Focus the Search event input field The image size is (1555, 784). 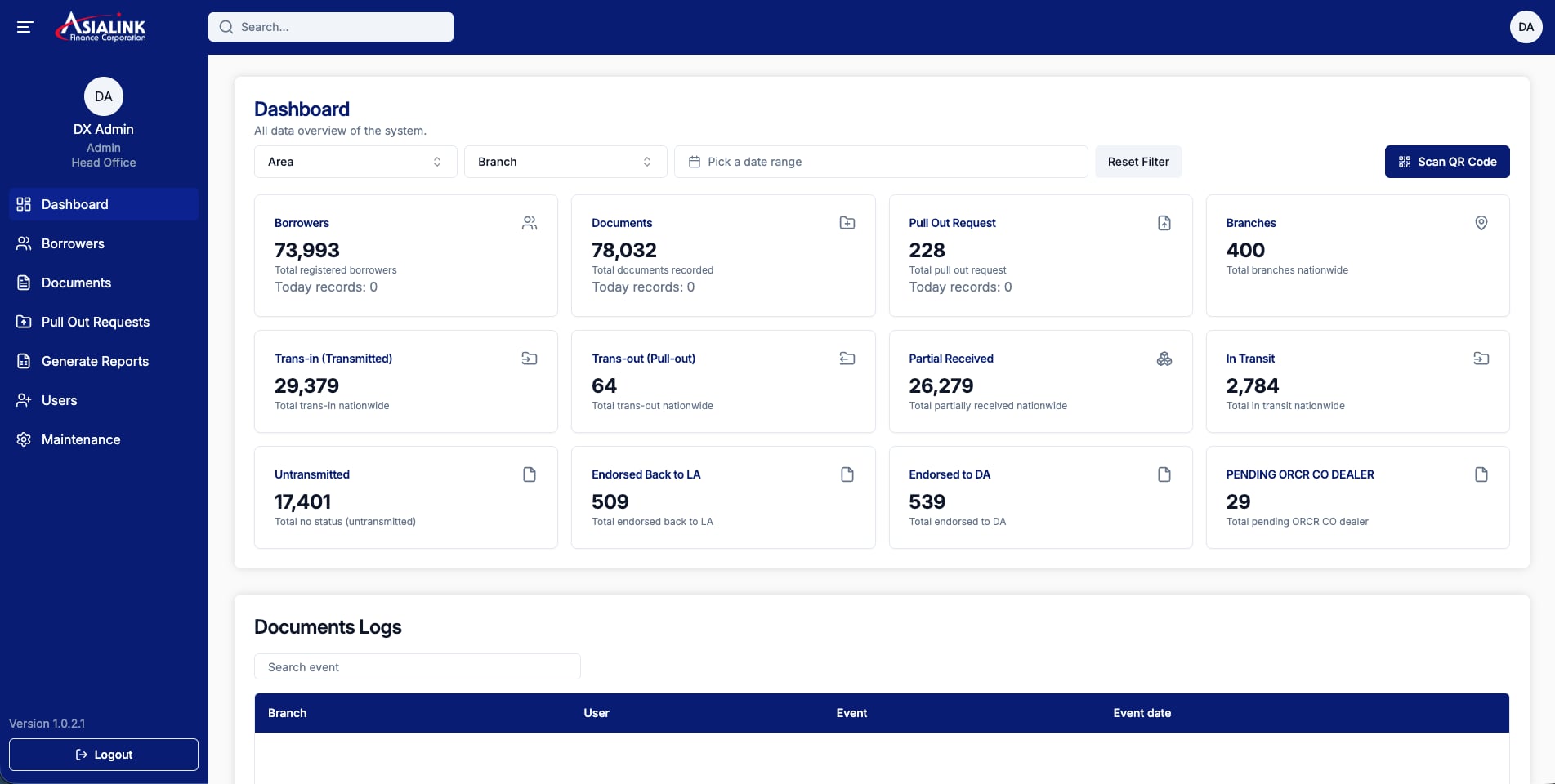point(418,667)
